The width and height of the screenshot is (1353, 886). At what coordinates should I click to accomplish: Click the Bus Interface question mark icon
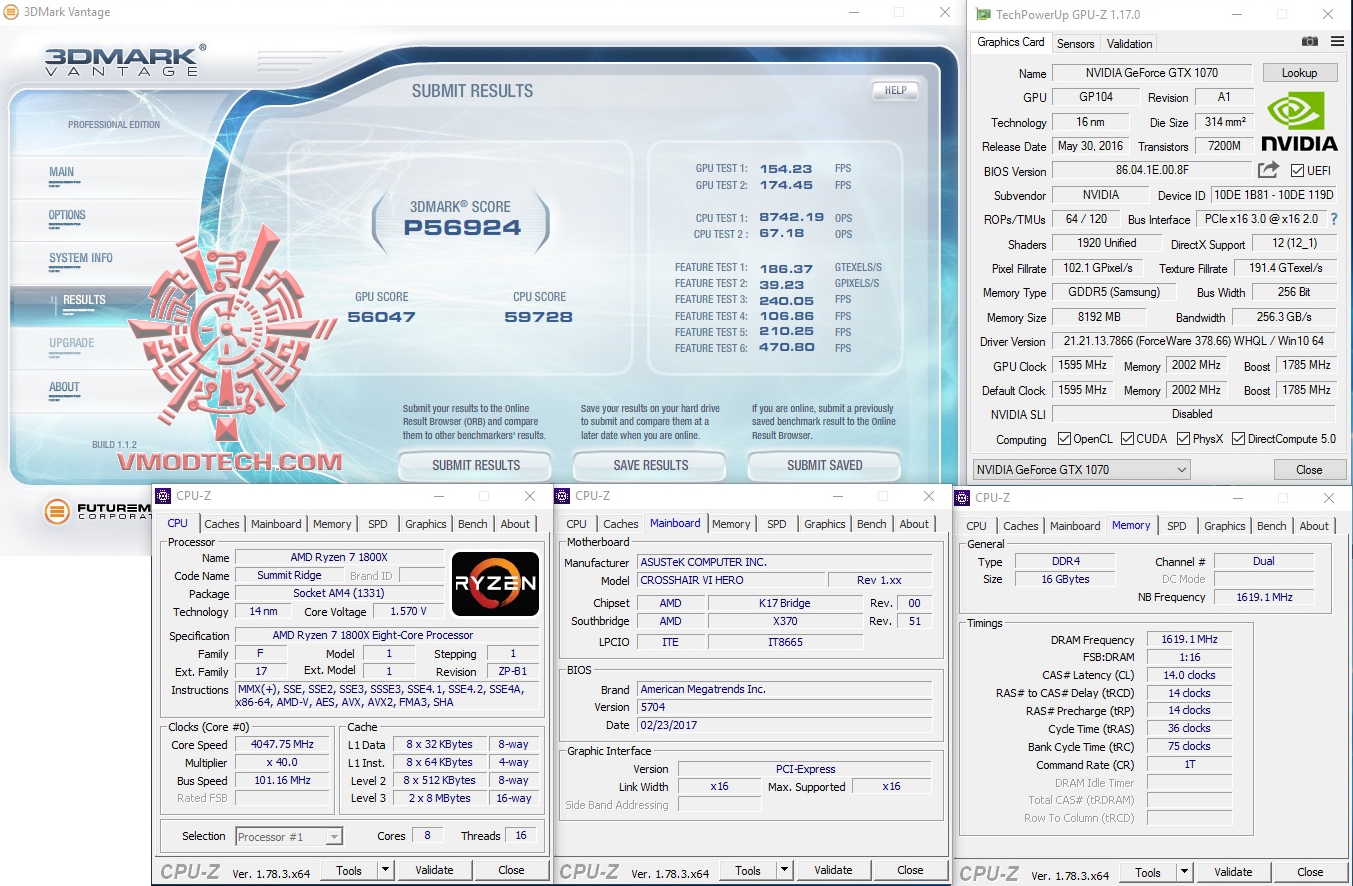click(1336, 218)
